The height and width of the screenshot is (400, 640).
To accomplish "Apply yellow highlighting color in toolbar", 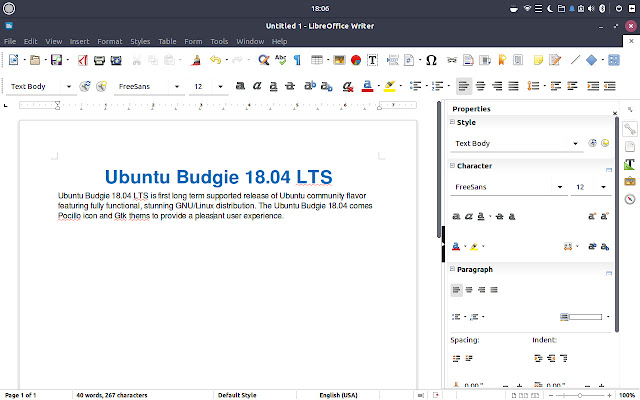I will pyautogui.click(x=389, y=86).
